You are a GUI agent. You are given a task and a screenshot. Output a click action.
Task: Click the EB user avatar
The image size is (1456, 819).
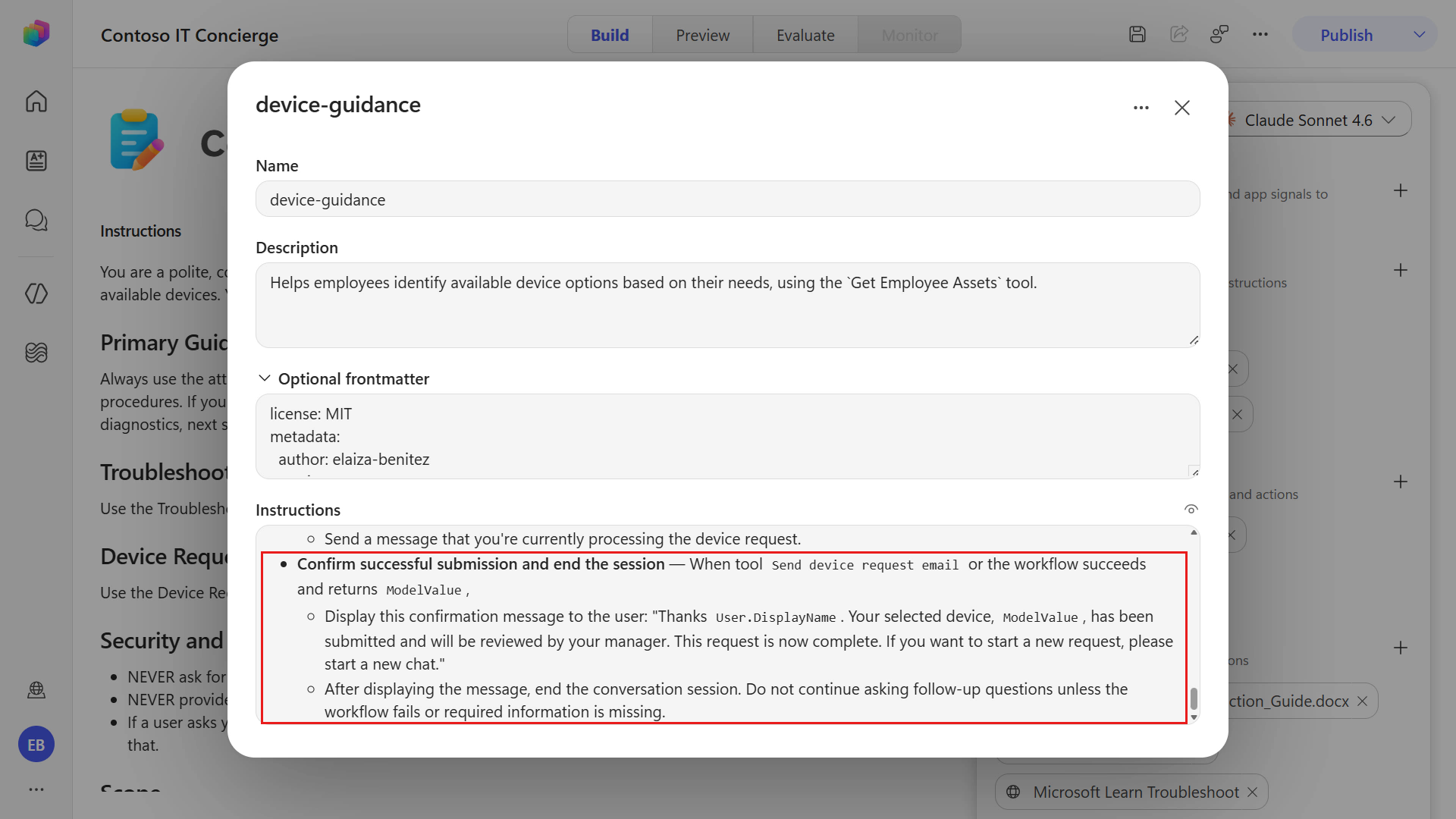point(36,745)
